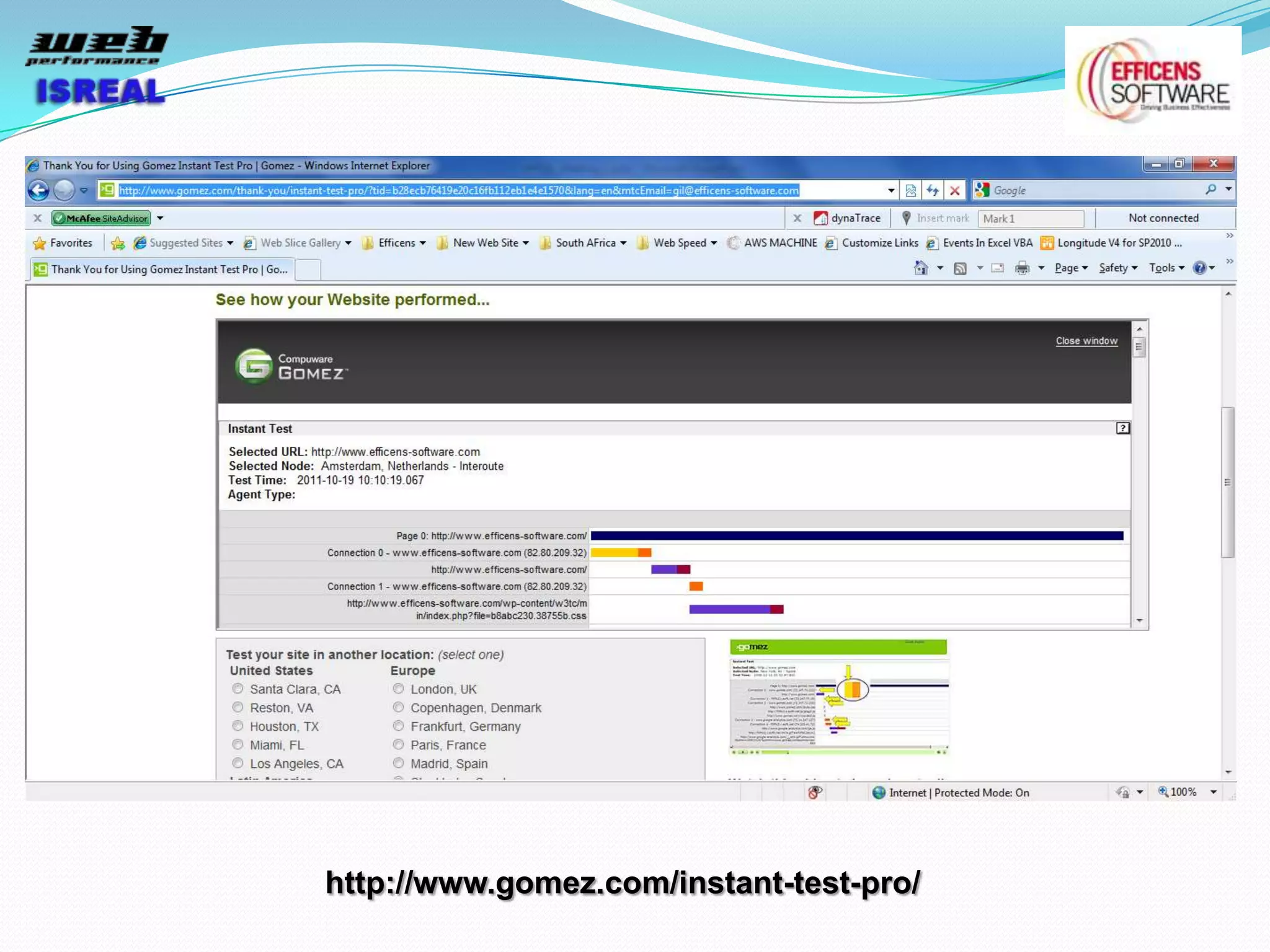1270x952 pixels.
Task: Click the RSS feeds icon
Action: click(960, 268)
